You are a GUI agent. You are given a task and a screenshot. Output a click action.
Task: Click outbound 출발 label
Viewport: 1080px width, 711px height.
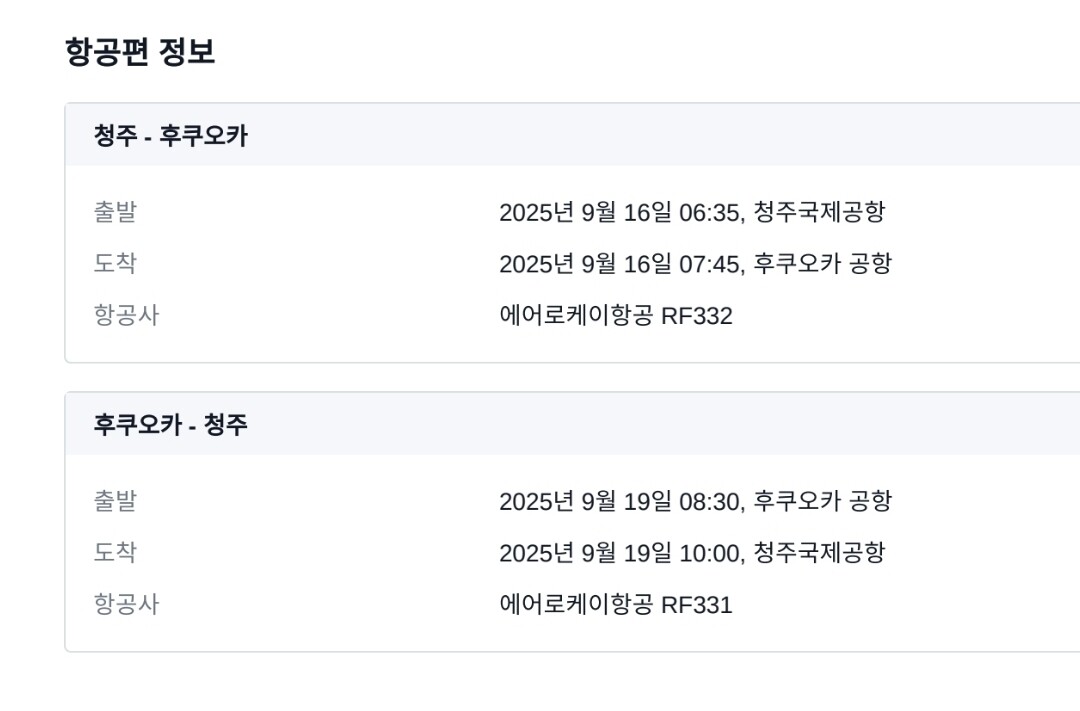115,212
